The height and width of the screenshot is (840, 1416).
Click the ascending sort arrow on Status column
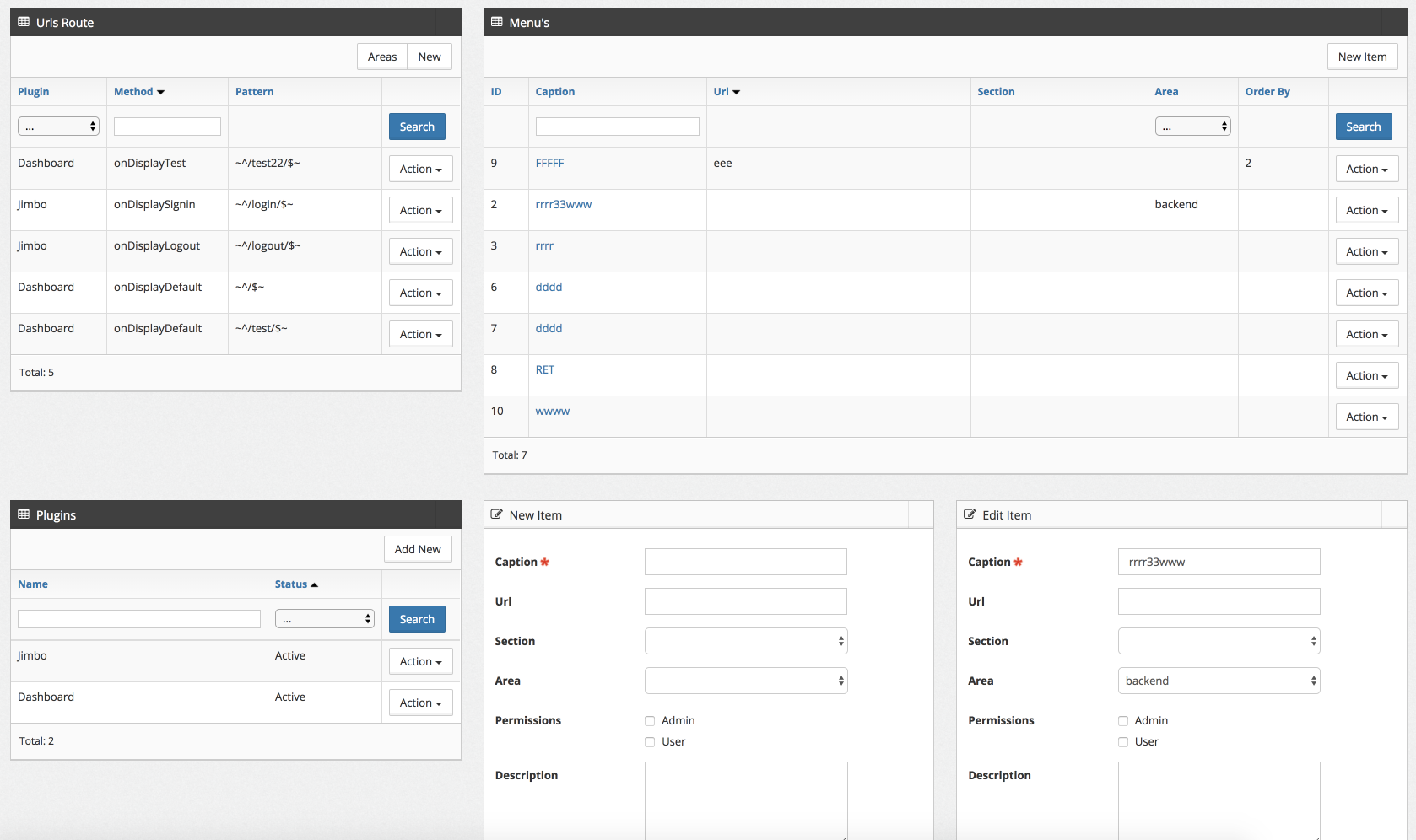pyautogui.click(x=314, y=583)
